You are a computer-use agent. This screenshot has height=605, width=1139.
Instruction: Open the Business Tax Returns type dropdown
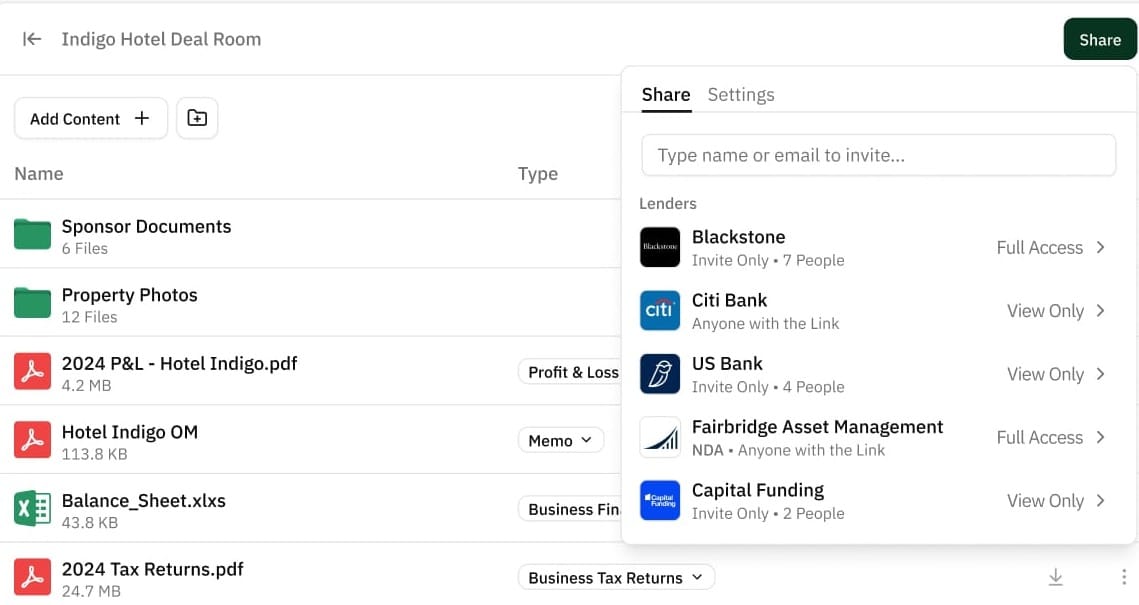pos(616,577)
